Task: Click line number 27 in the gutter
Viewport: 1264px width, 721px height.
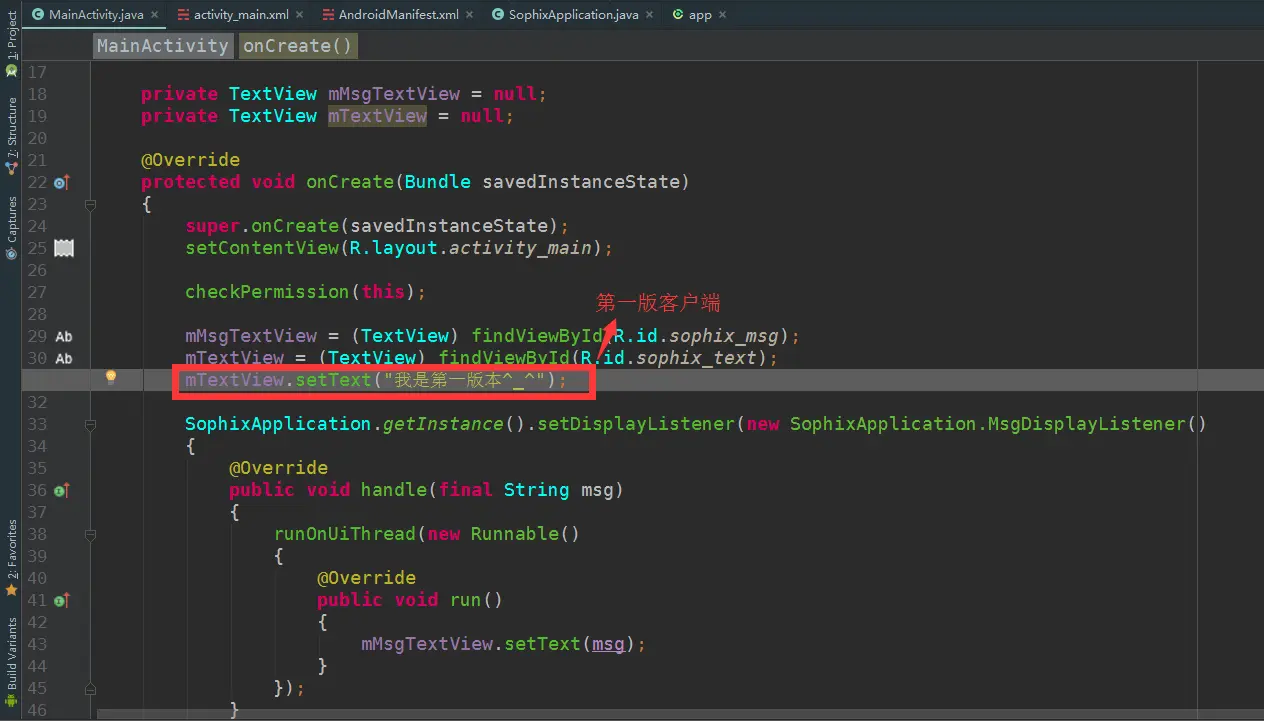Action: coord(37,292)
